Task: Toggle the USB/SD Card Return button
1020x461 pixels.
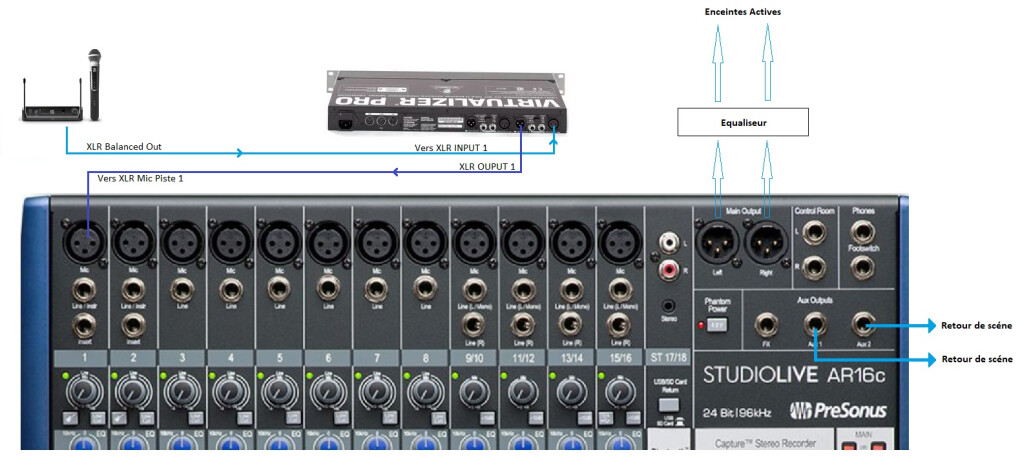Action: tap(668, 404)
